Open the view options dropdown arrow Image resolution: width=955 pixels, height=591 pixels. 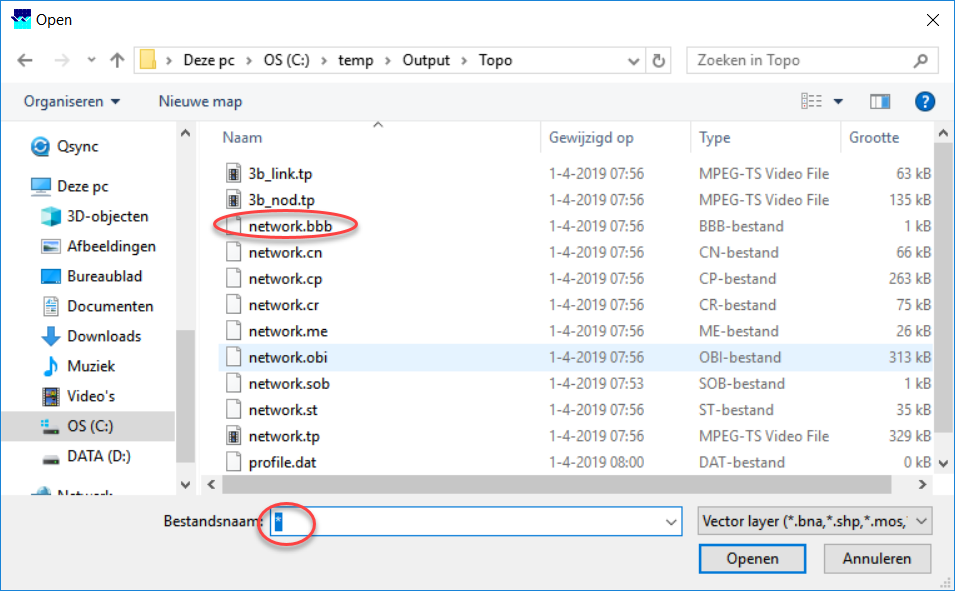tap(838, 101)
